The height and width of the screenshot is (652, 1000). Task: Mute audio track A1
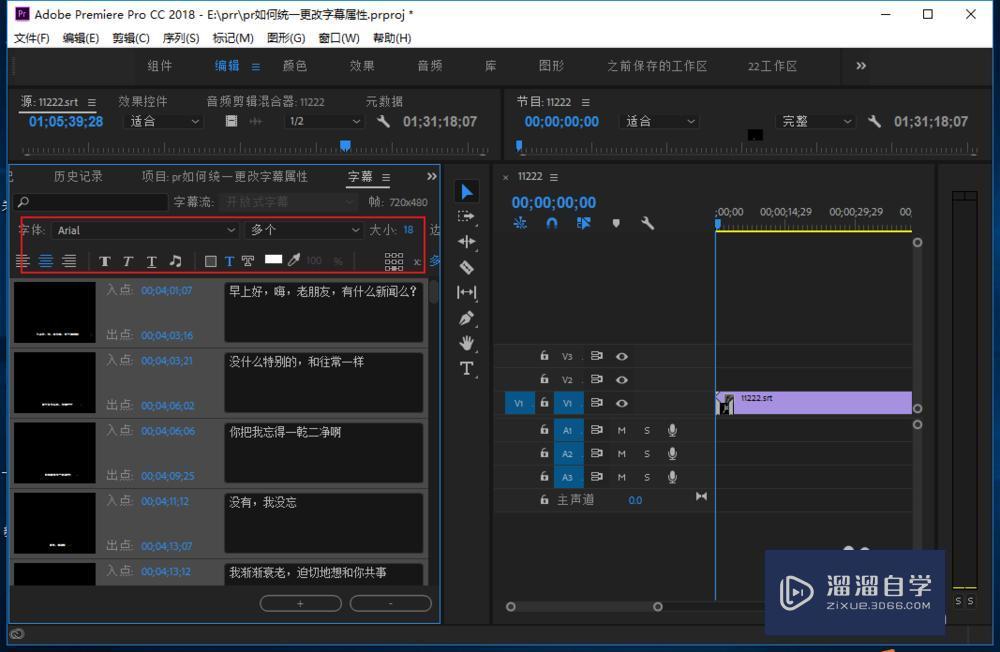click(x=621, y=431)
